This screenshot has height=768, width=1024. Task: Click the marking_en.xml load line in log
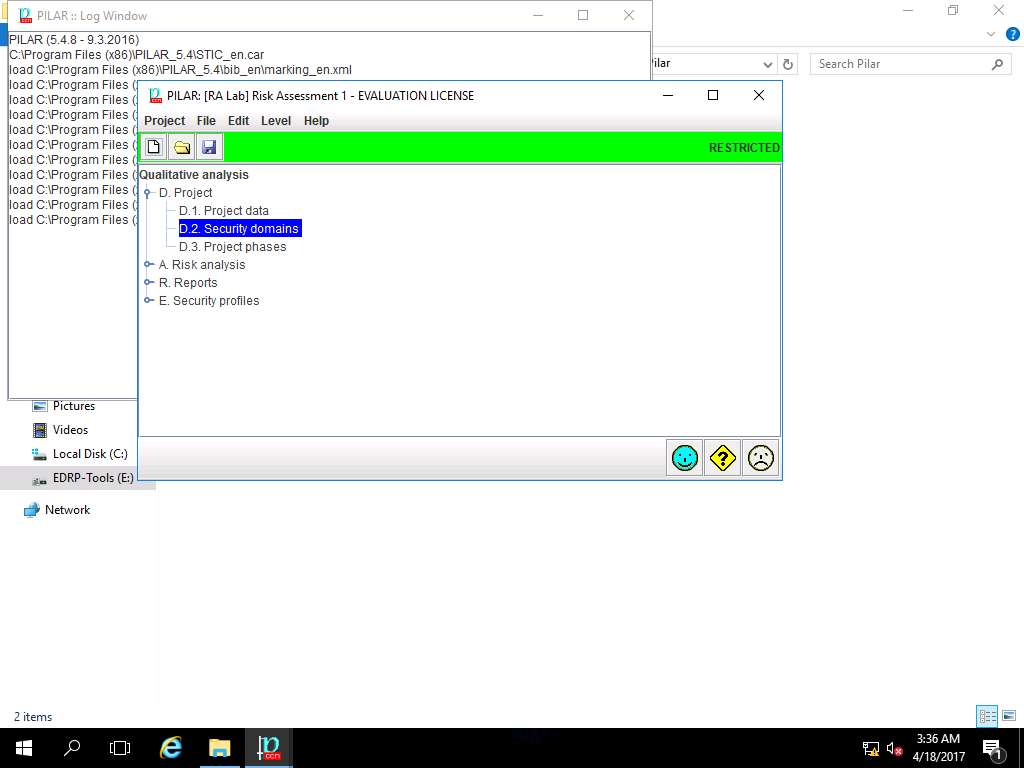click(180, 70)
